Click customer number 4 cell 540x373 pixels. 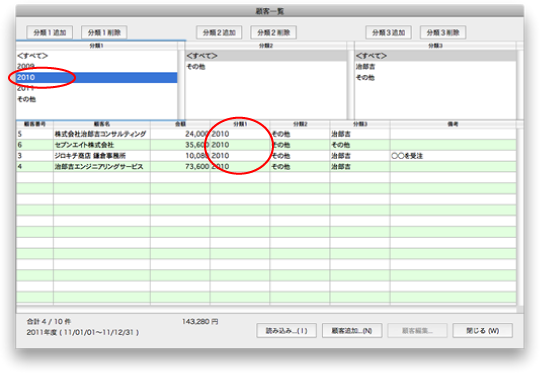click(x=35, y=167)
